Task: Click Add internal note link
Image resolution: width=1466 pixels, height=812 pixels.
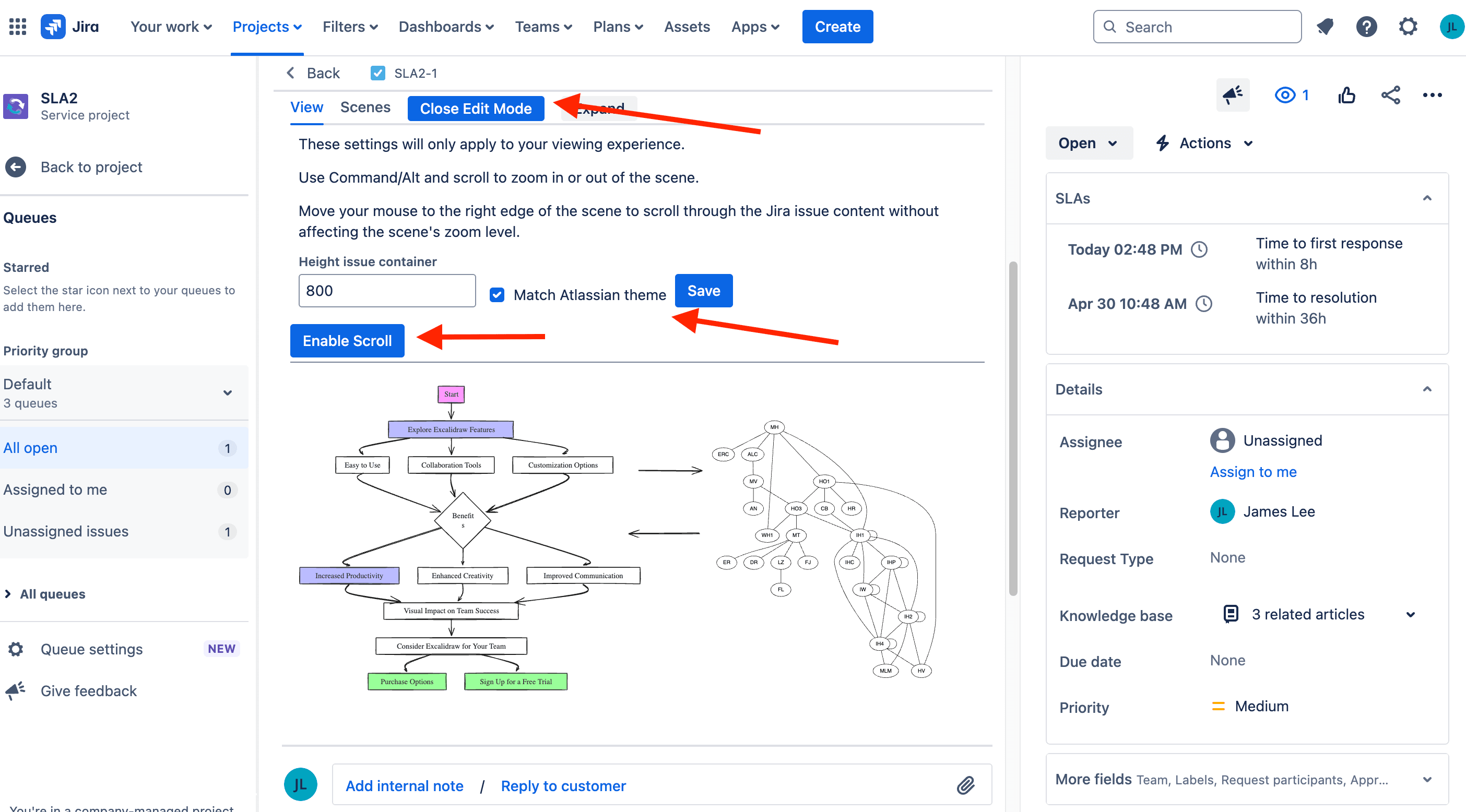Action: pyautogui.click(x=404, y=785)
